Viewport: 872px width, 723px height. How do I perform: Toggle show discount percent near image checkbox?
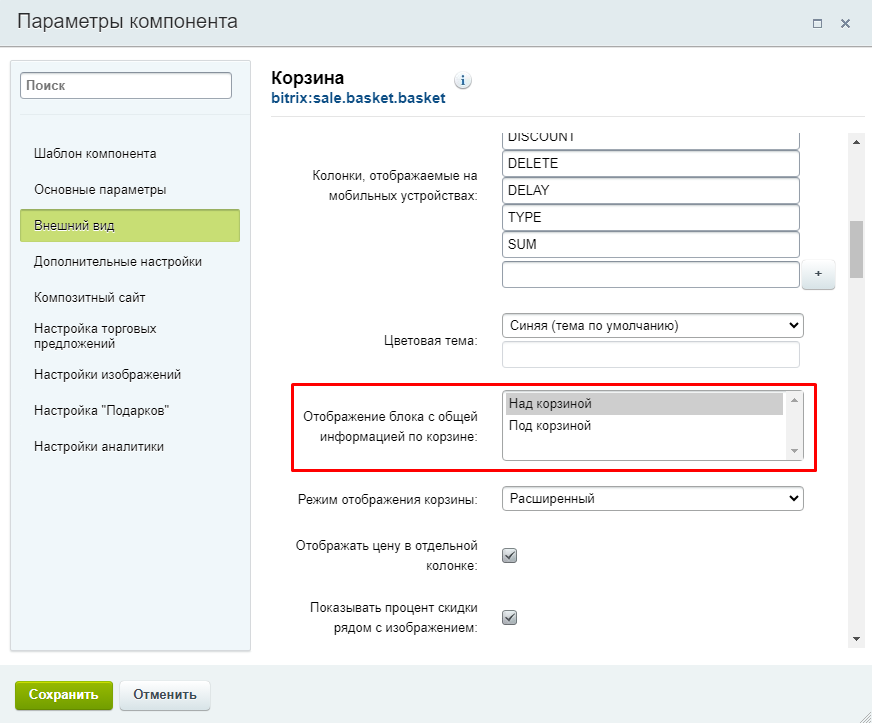click(509, 617)
